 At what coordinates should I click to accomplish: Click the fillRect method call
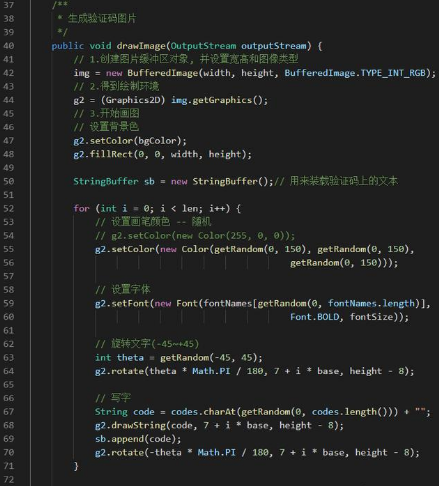[111, 154]
